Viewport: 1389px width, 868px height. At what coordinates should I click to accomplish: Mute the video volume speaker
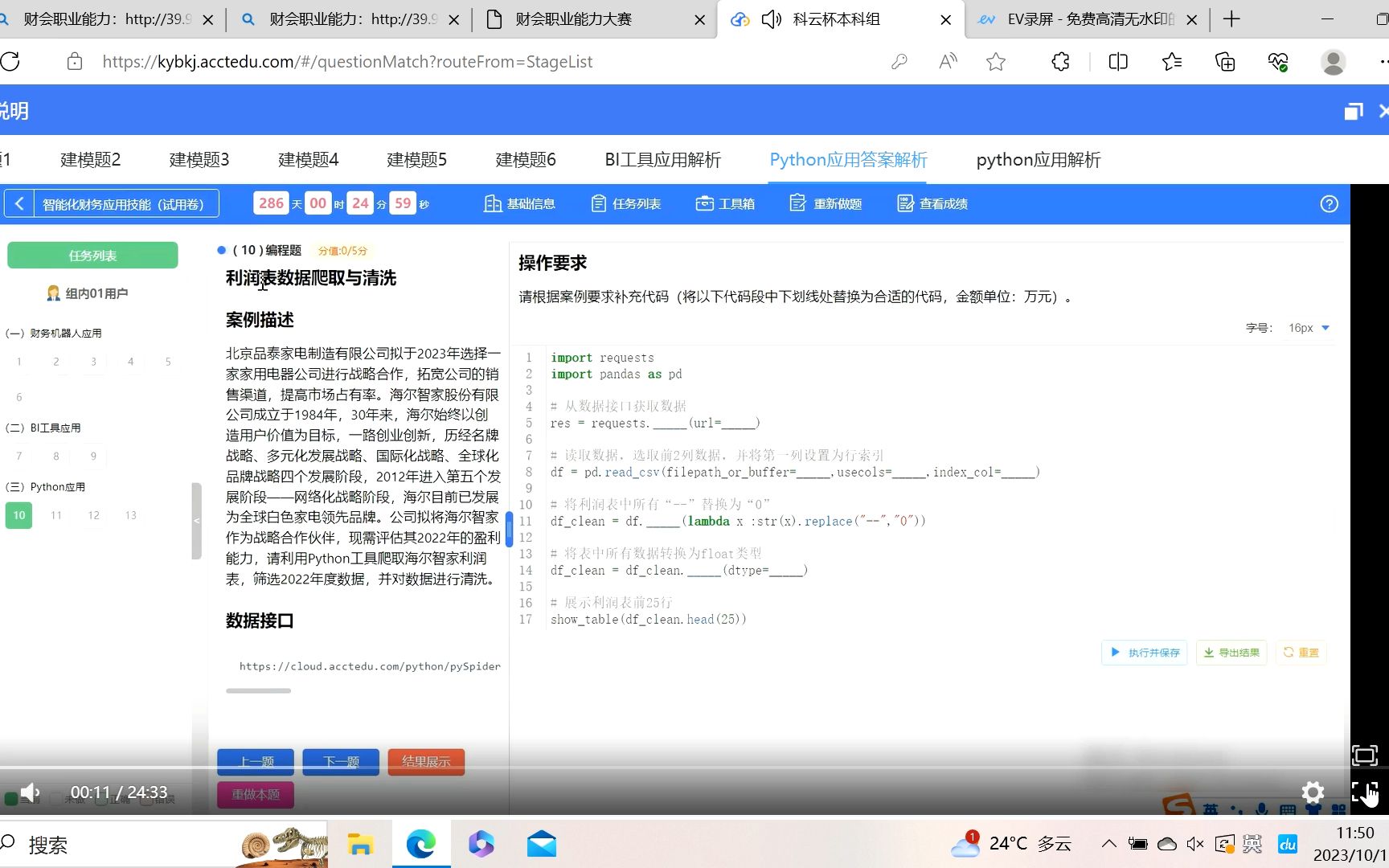tap(30, 792)
